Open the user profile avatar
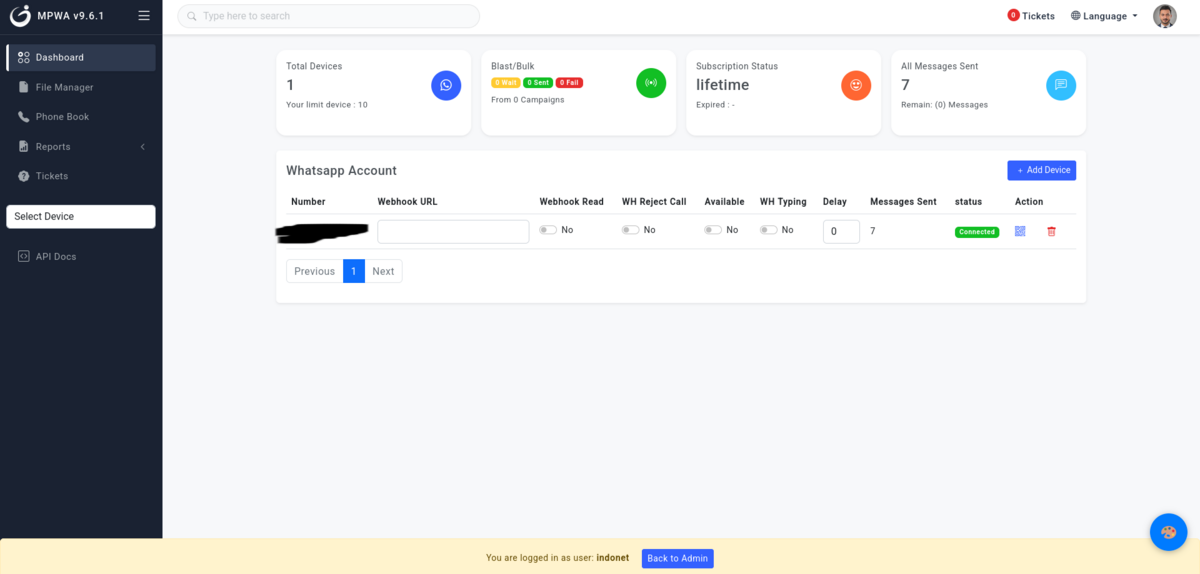The height and width of the screenshot is (574, 1200). [x=1164, y=16]
